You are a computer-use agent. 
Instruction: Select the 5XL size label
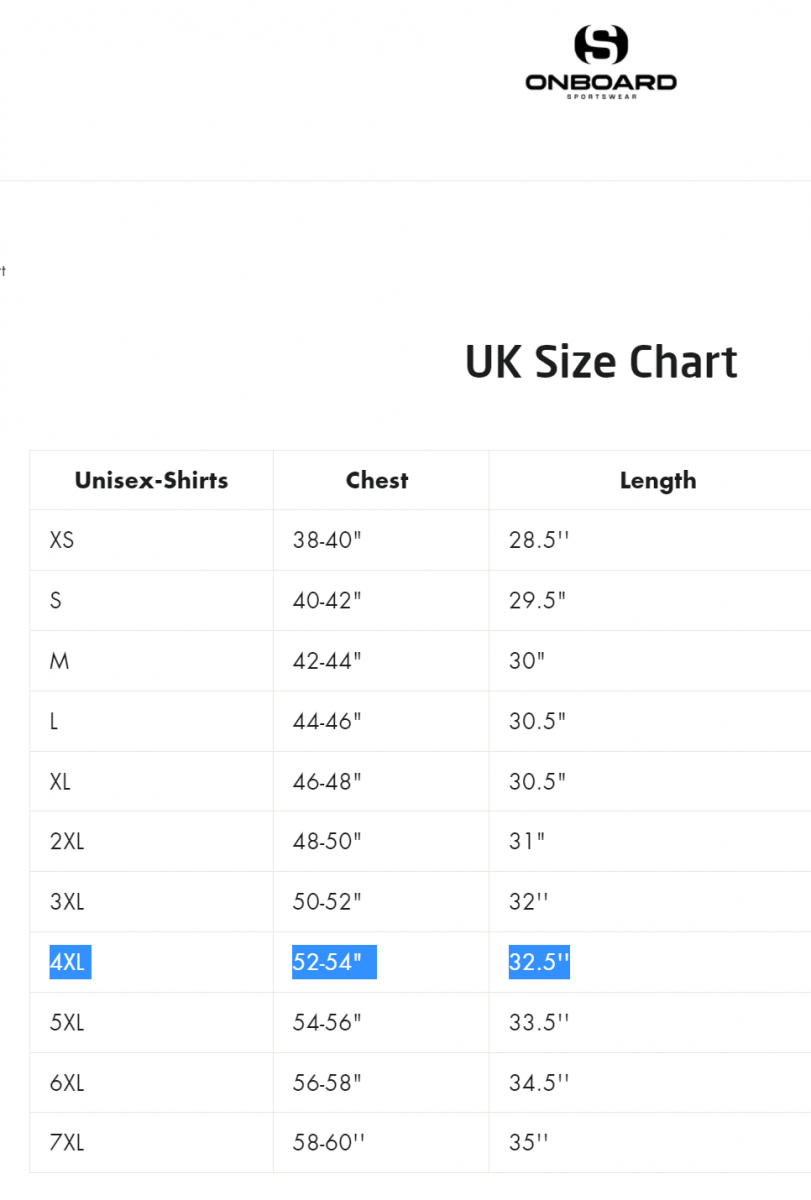click(67, 1022)
